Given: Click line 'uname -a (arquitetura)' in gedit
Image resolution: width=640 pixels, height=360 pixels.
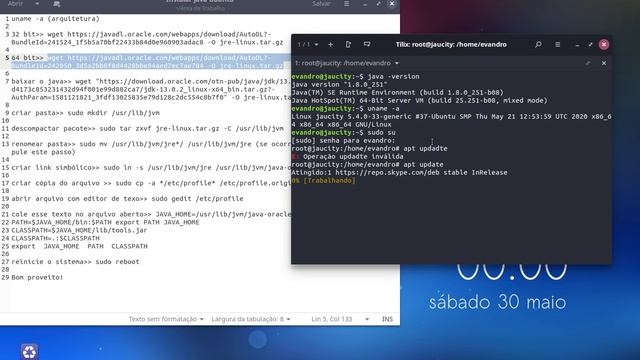Looking at the screenshot, I should [56, 19].
